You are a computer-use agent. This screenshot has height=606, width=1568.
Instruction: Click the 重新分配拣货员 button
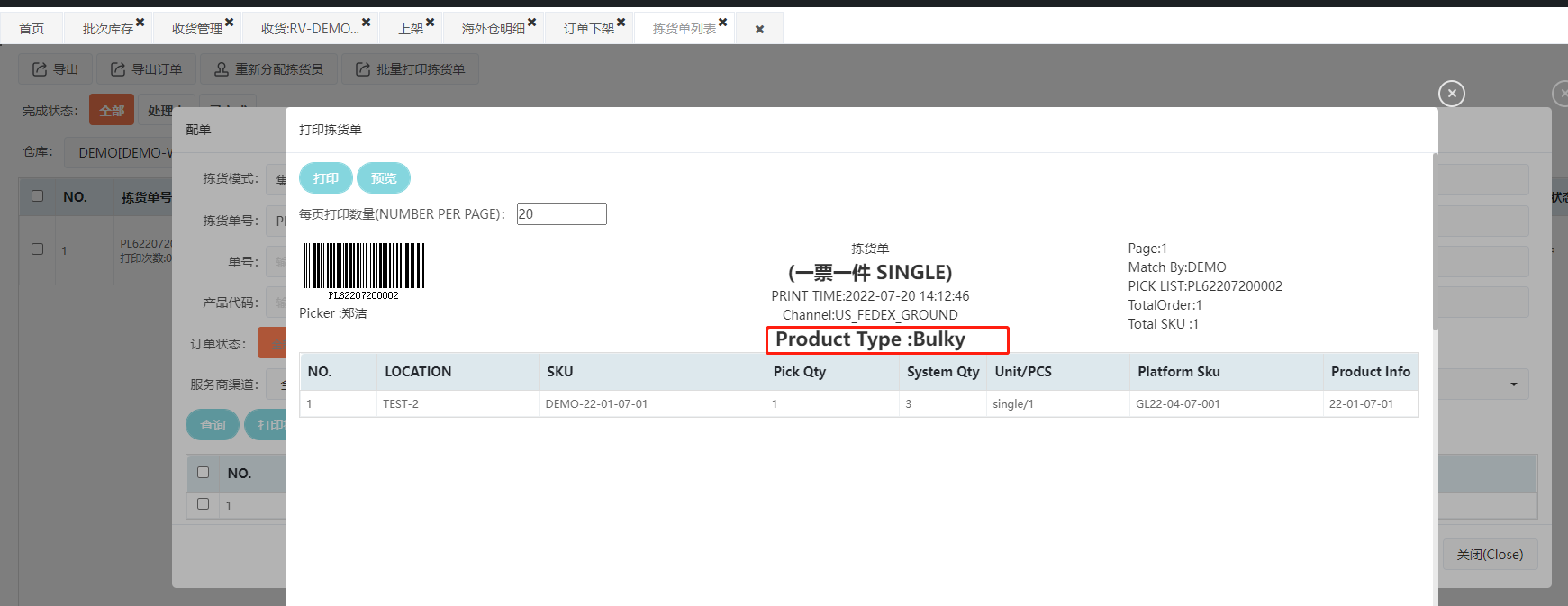coord(268,69)
